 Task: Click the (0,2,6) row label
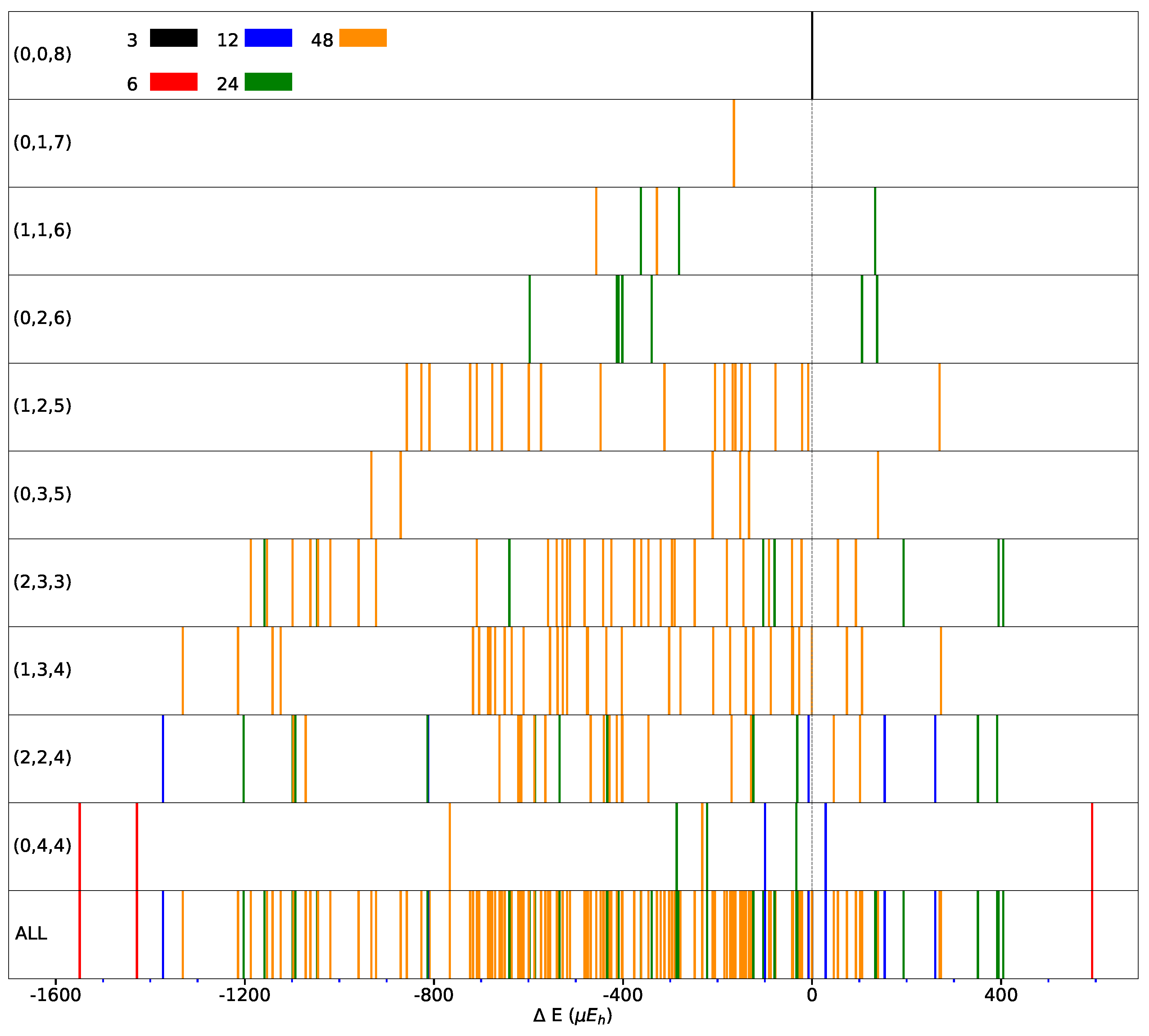coord(43,318)
